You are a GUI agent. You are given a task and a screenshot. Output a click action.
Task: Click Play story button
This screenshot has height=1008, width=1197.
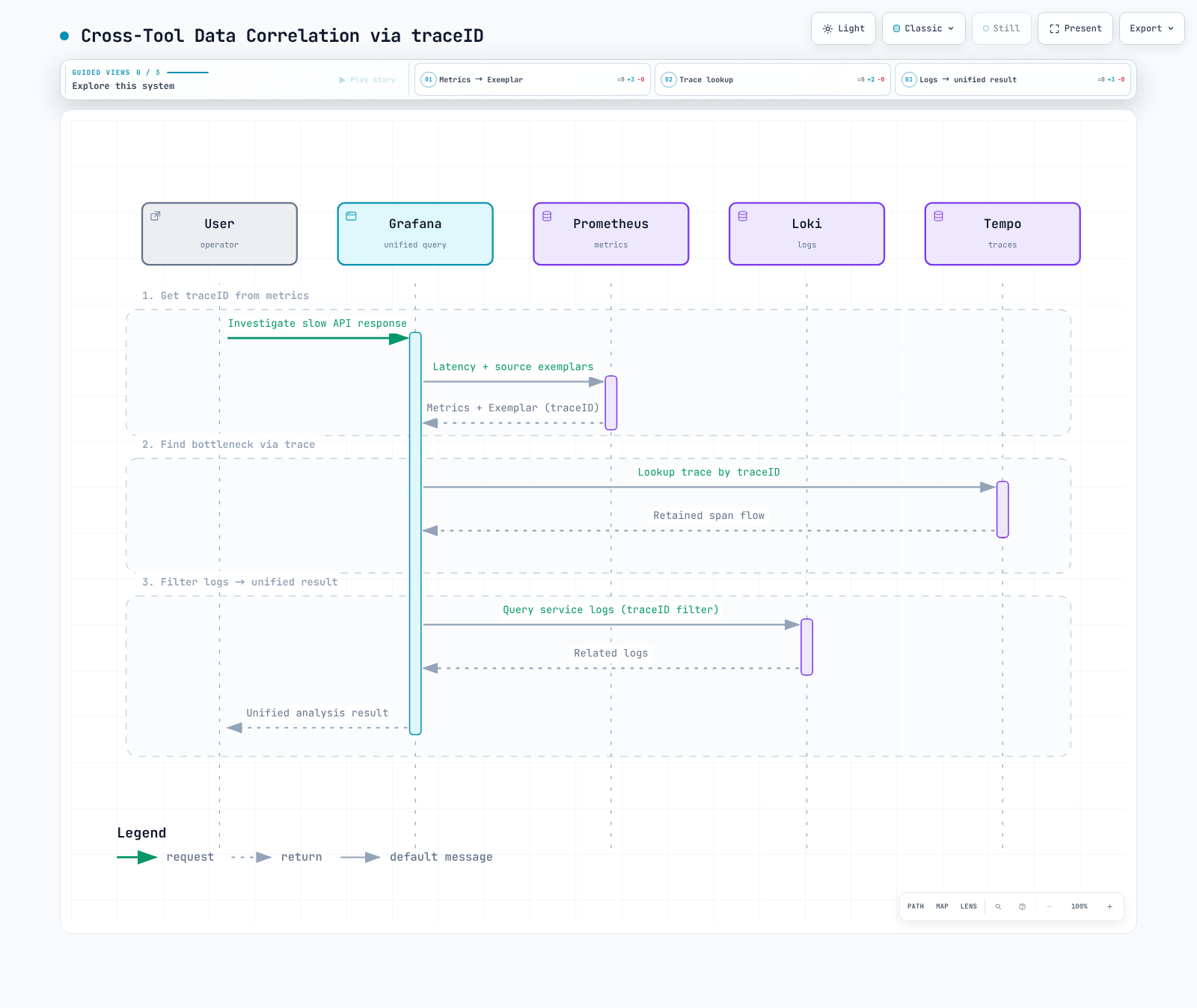367,80
